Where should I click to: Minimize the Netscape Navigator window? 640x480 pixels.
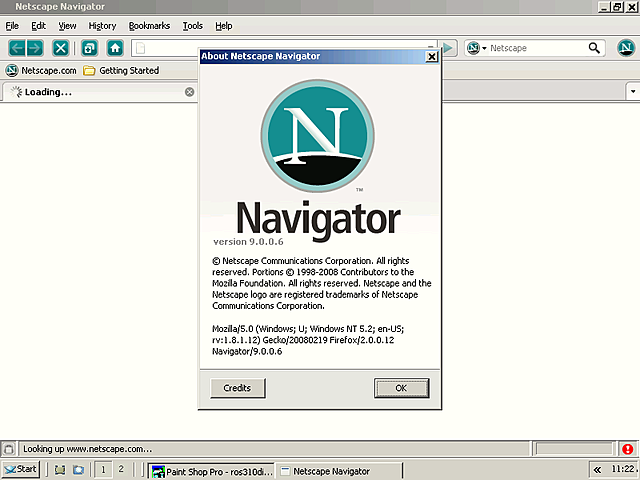604,7
